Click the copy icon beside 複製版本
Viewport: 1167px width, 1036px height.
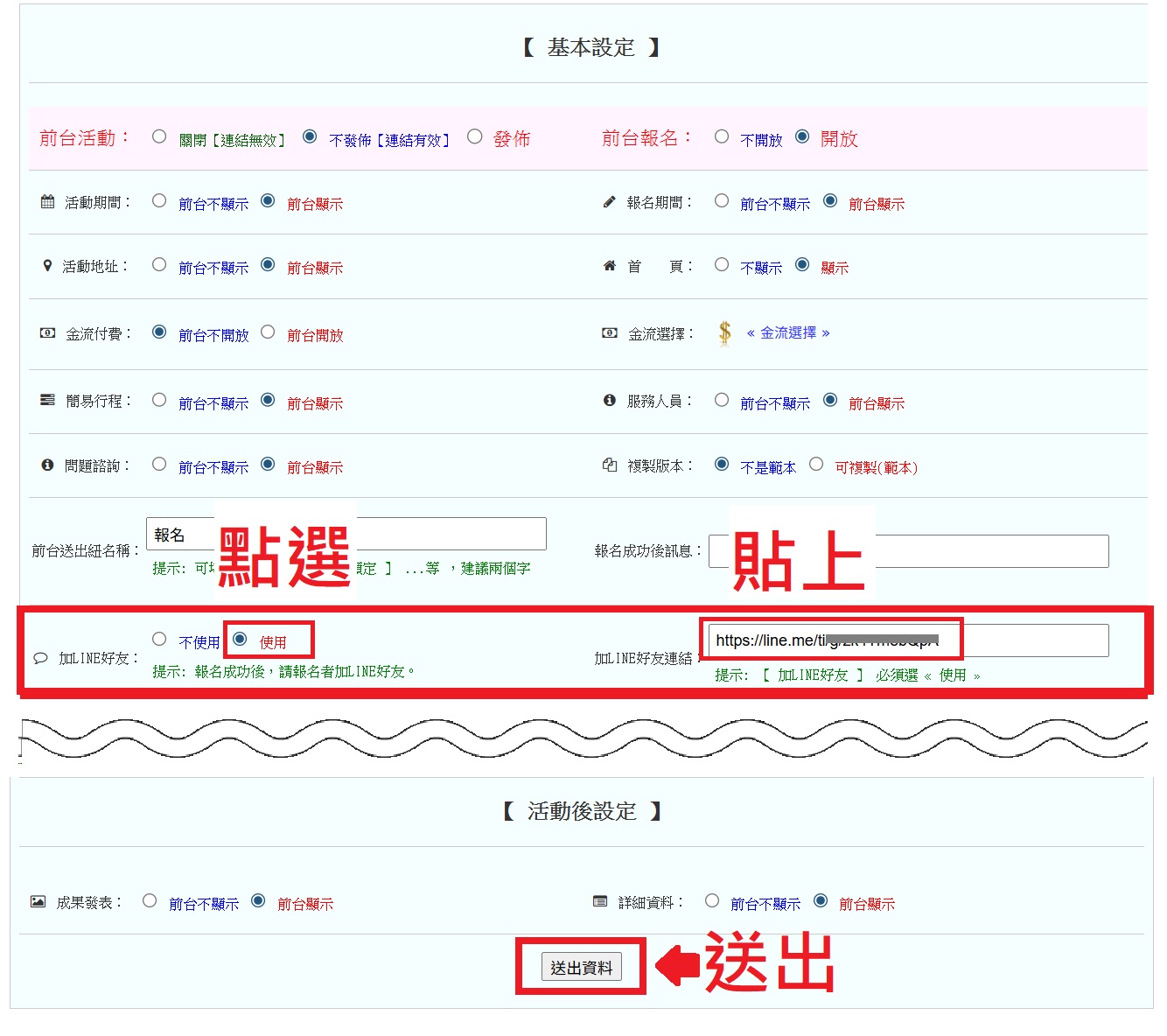tap(609, 465)
